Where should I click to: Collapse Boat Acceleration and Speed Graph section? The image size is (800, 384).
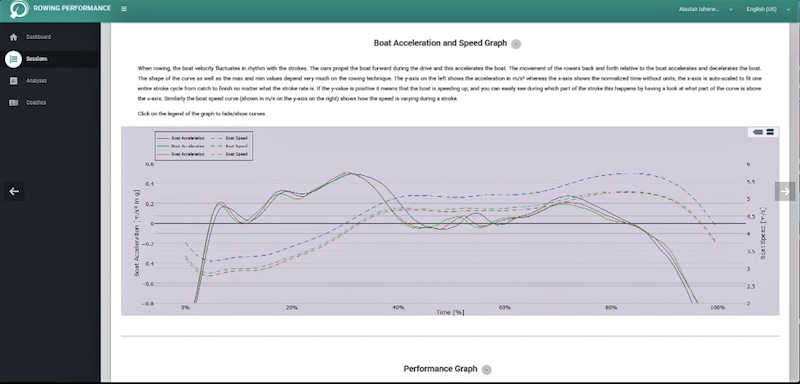point(516,44)
